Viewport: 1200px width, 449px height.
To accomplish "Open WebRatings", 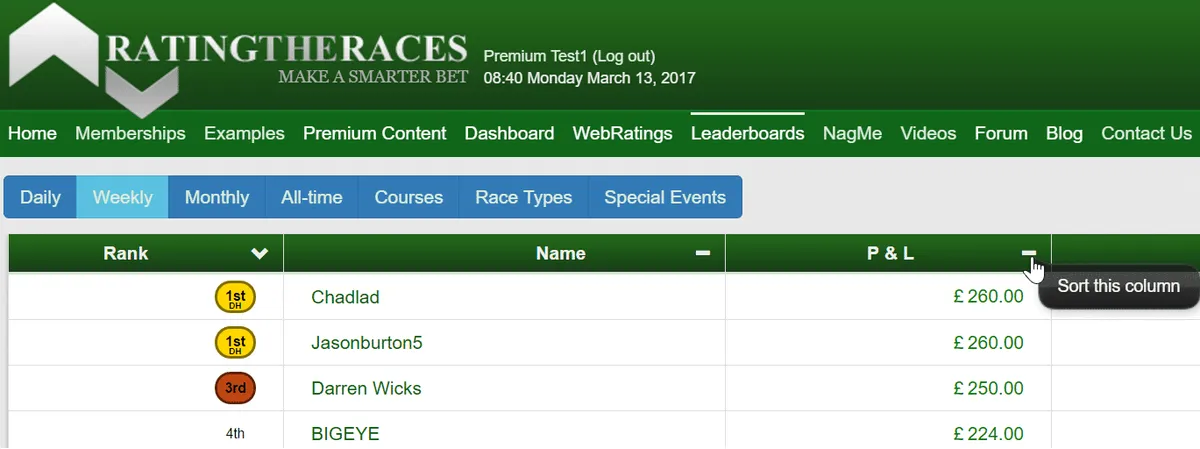I will [622, 133].
